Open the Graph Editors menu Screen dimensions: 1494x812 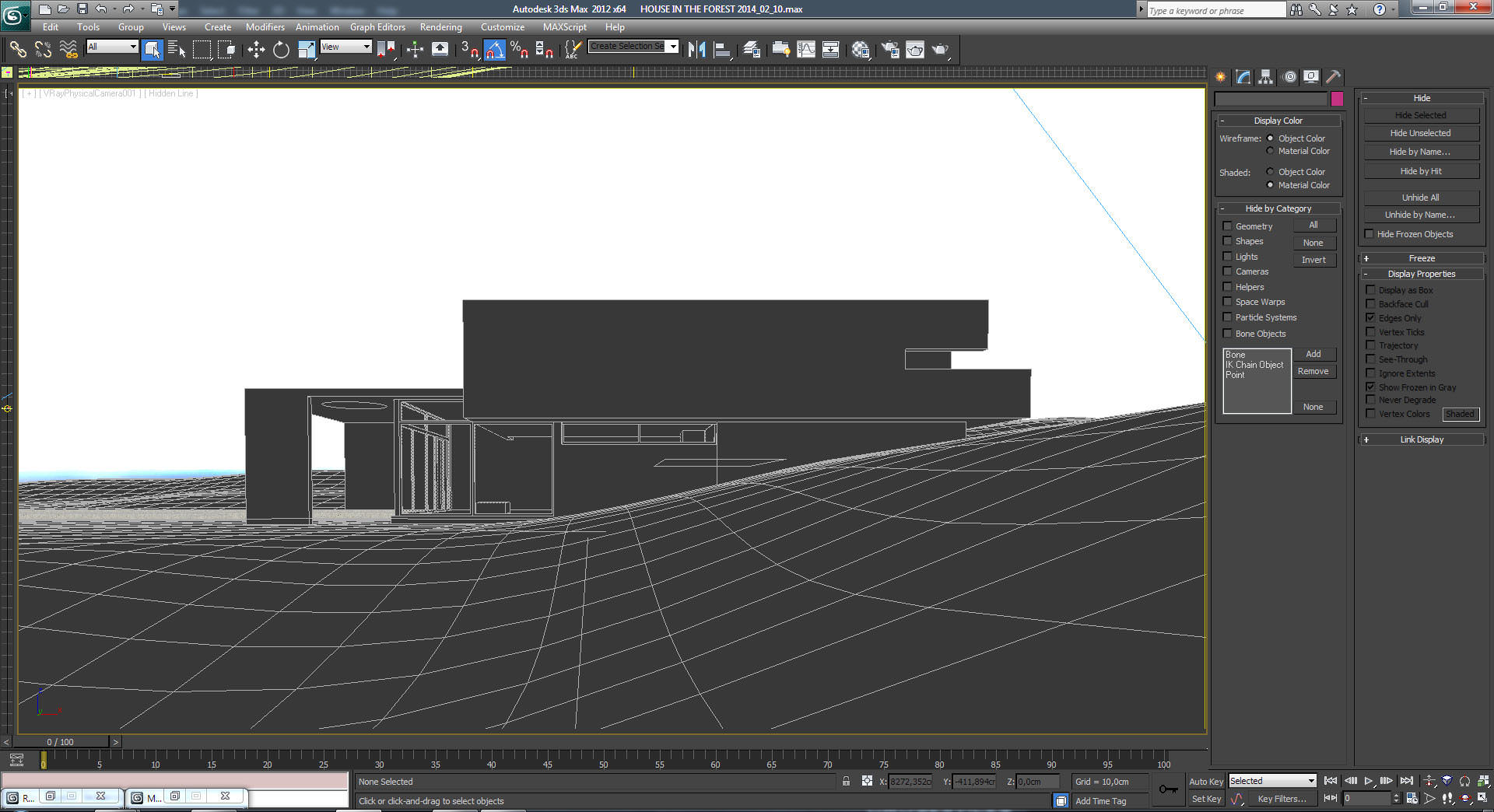377,26
